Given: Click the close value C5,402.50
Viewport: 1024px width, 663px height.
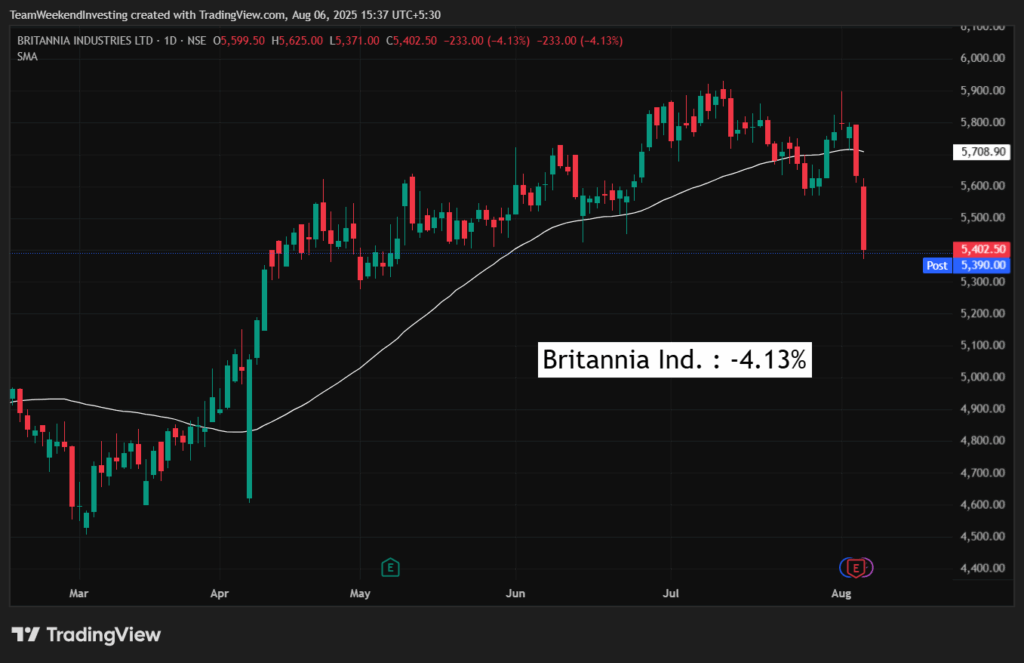Looking at the screenshot, I should coord(411,40).
